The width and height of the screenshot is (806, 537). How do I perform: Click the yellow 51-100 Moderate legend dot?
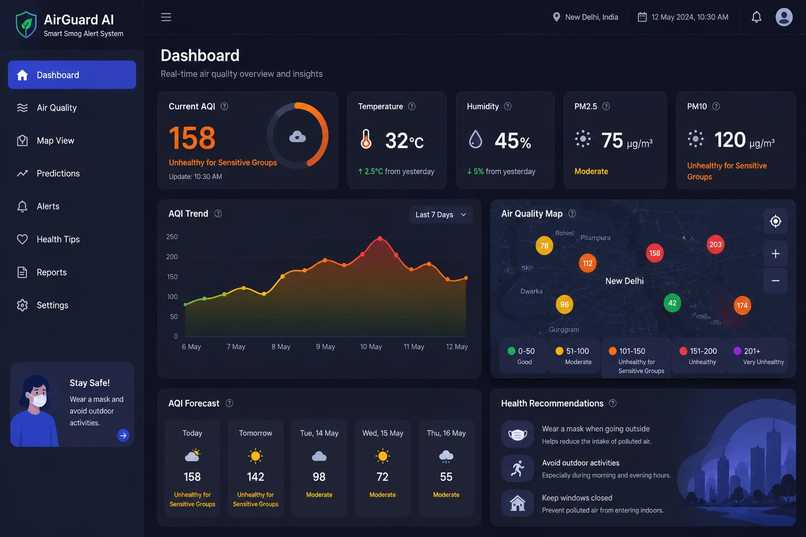[559, 351]
